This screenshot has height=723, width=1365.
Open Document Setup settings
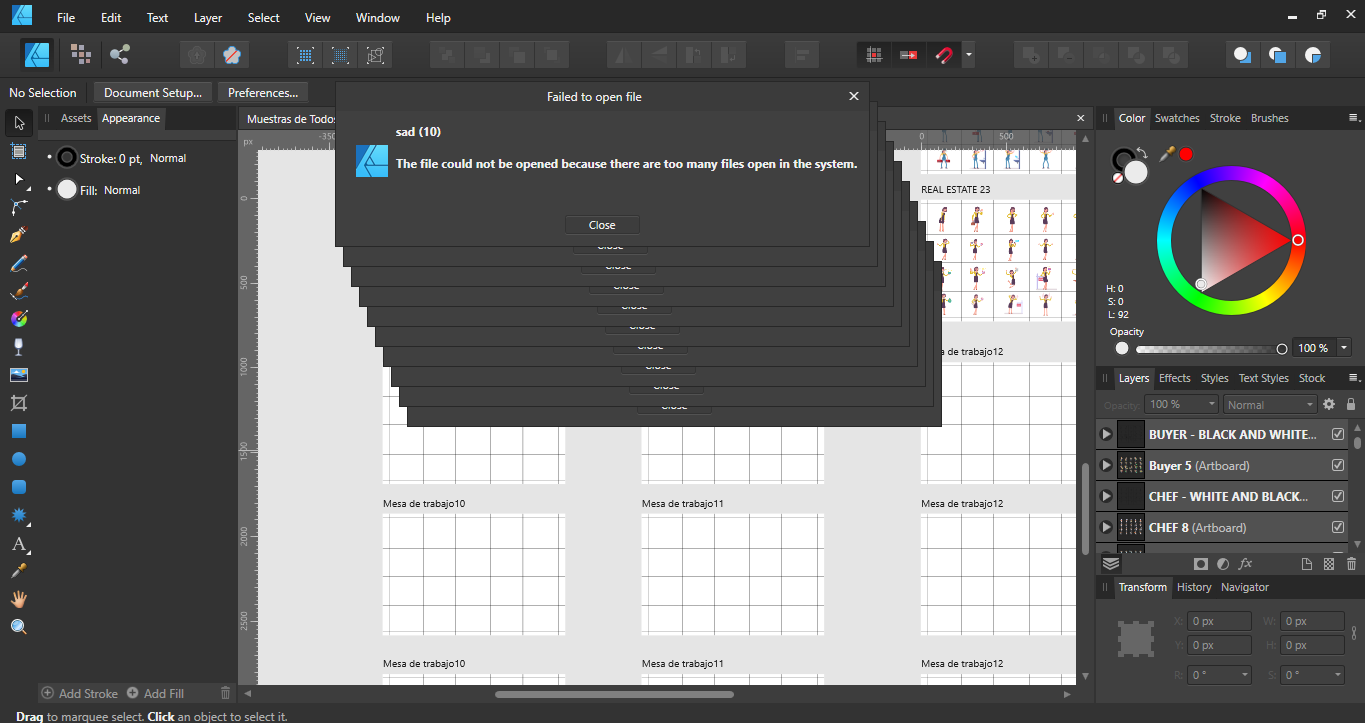[x=152, y=92]
